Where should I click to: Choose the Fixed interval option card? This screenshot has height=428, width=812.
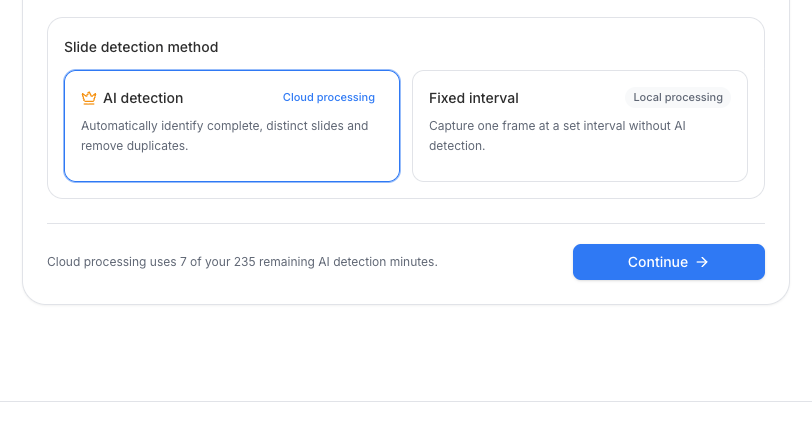580,126
